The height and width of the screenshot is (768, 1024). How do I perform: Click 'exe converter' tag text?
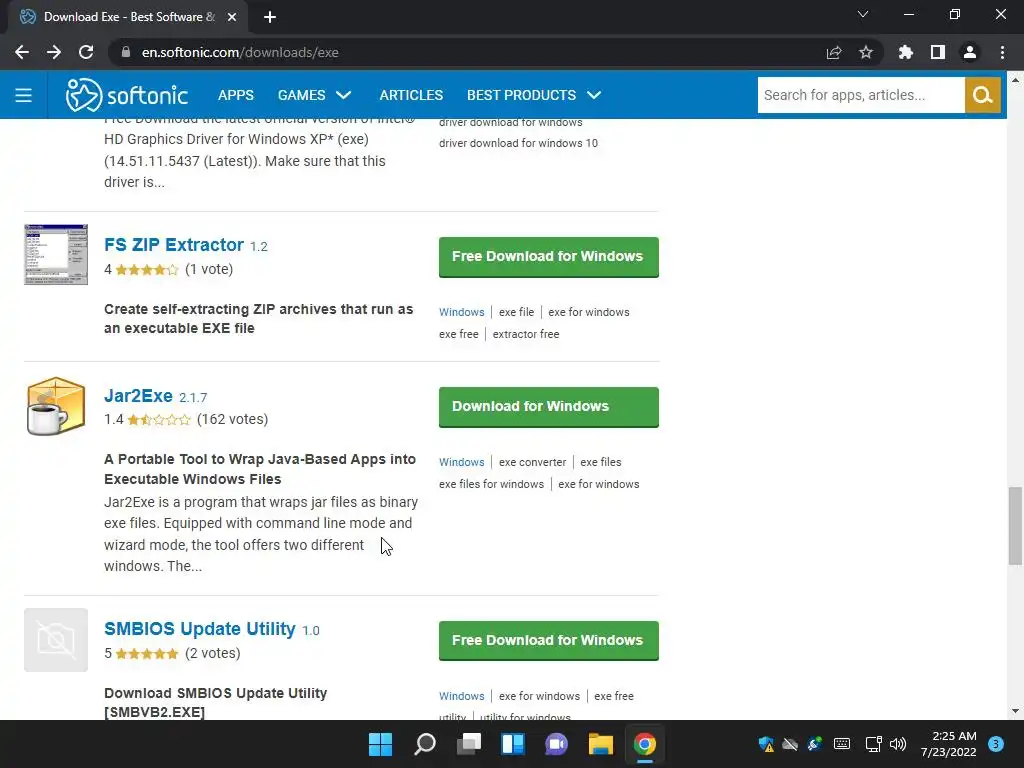532,462
